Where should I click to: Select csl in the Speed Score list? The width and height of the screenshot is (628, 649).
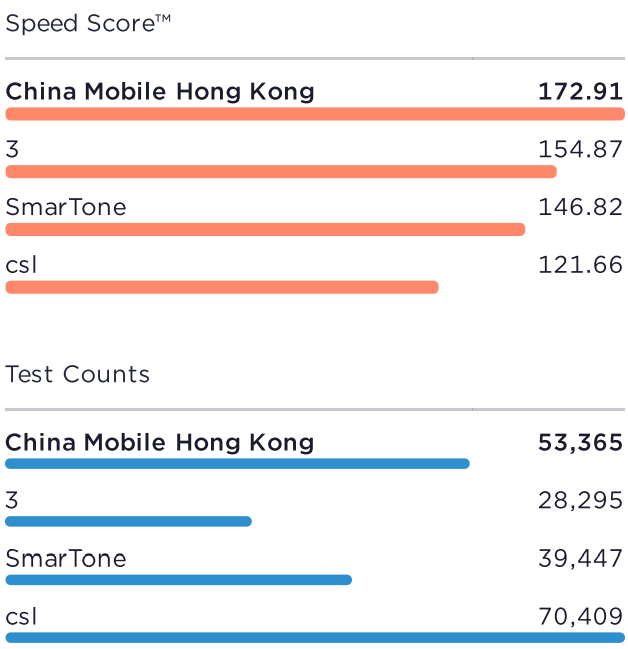(x=21, y=266)
